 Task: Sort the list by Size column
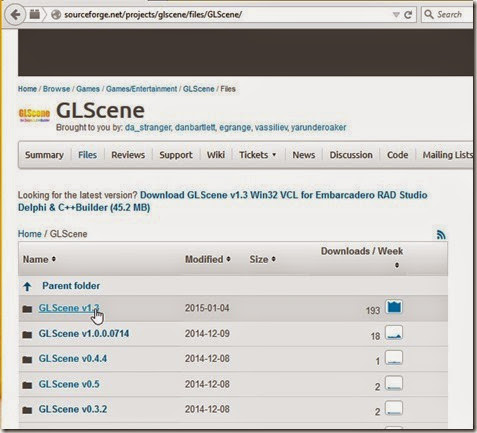pyautogui.click(x=262, y=259)
